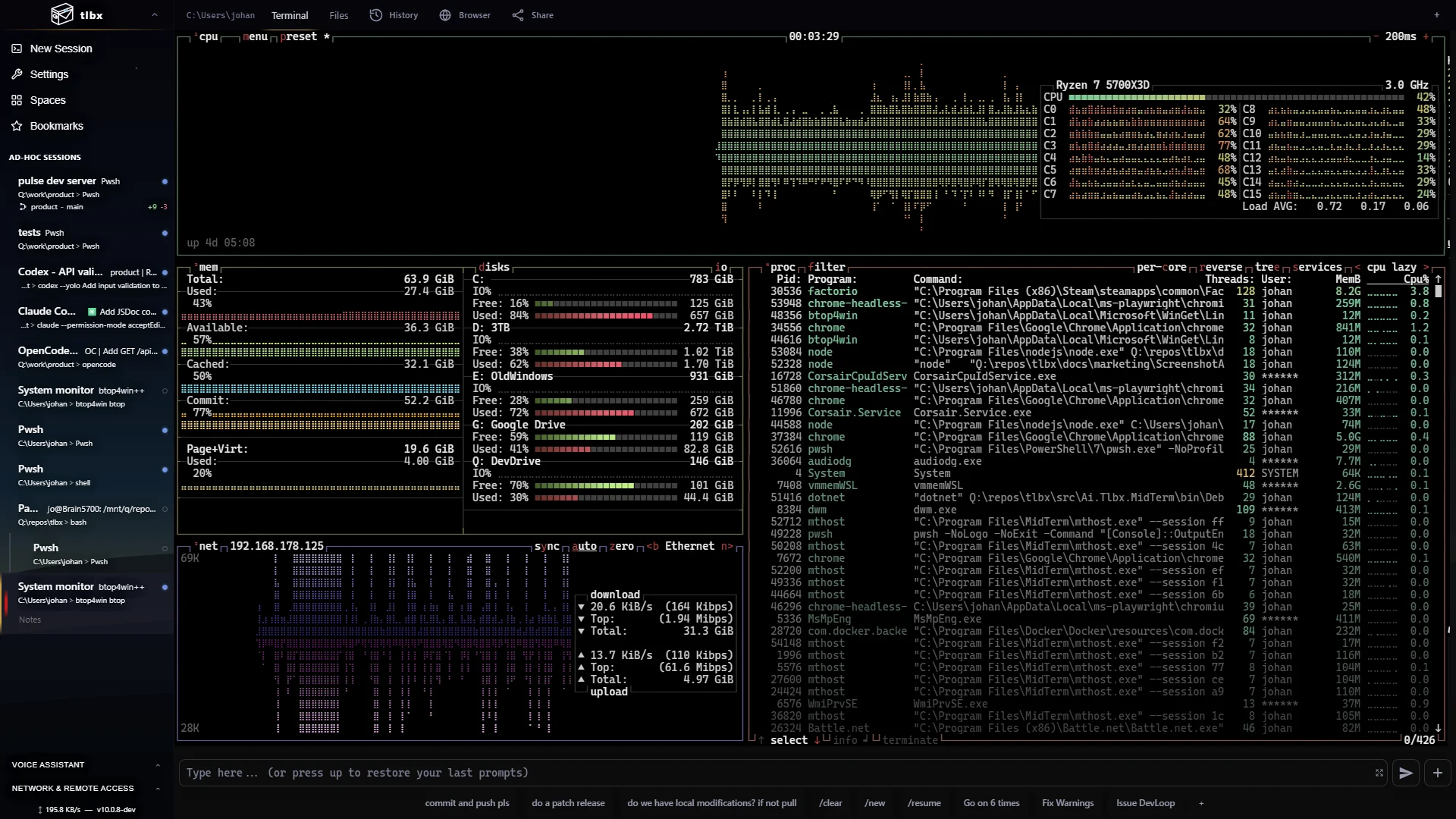The height and width of the screenshot is (819, 1456).
Task: Collapse sidebar with the chevron beside tlbx
Action: coord(155,14)
